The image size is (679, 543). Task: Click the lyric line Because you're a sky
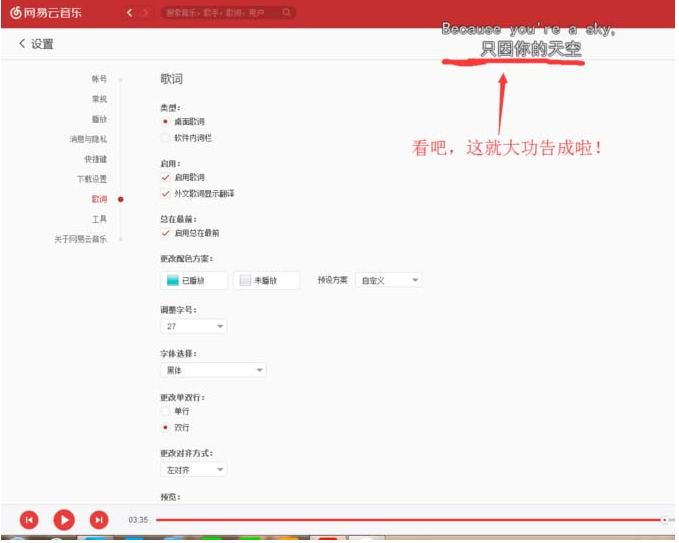[x=529, y=29]
